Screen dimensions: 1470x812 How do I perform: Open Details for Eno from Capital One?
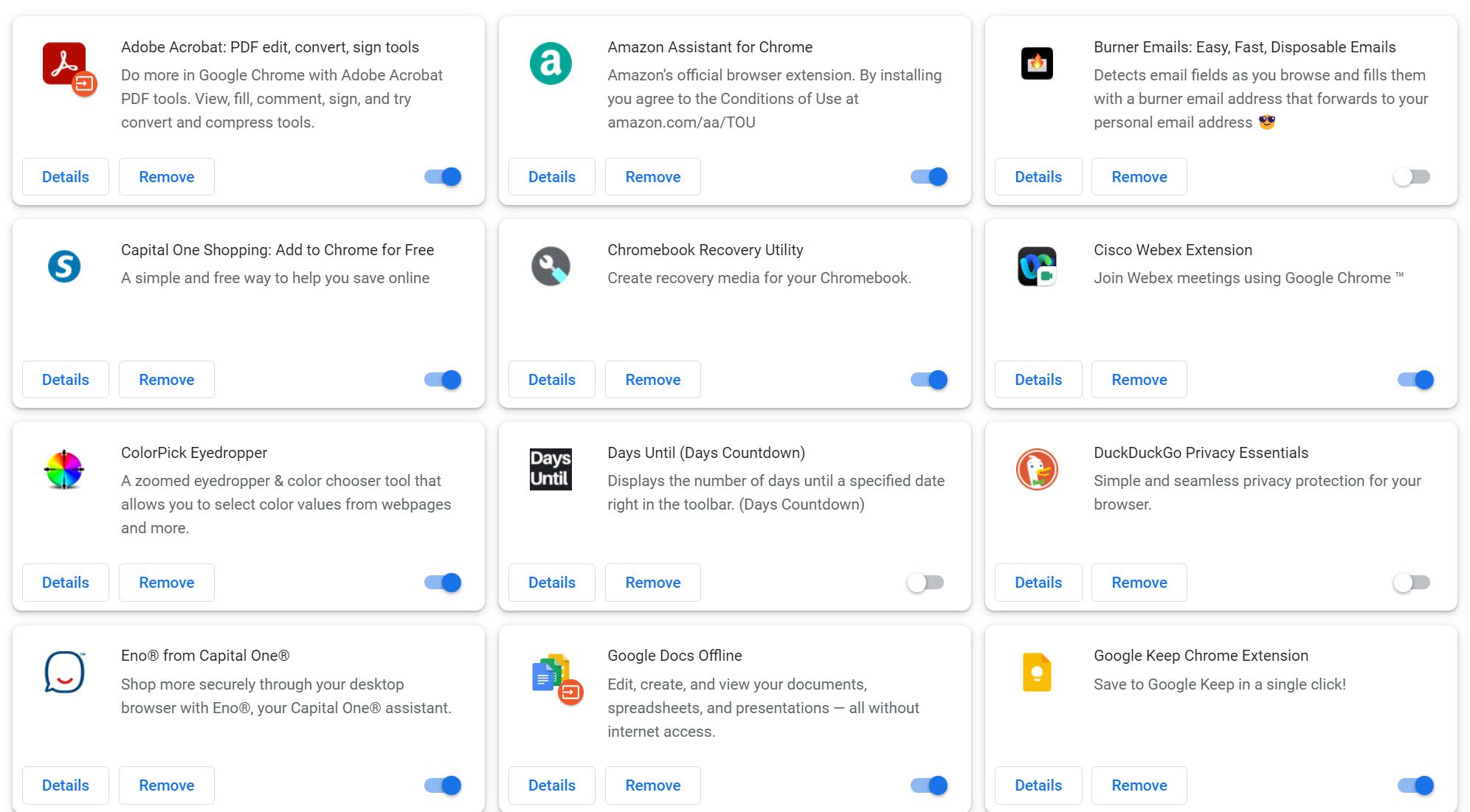click(66, 785)
